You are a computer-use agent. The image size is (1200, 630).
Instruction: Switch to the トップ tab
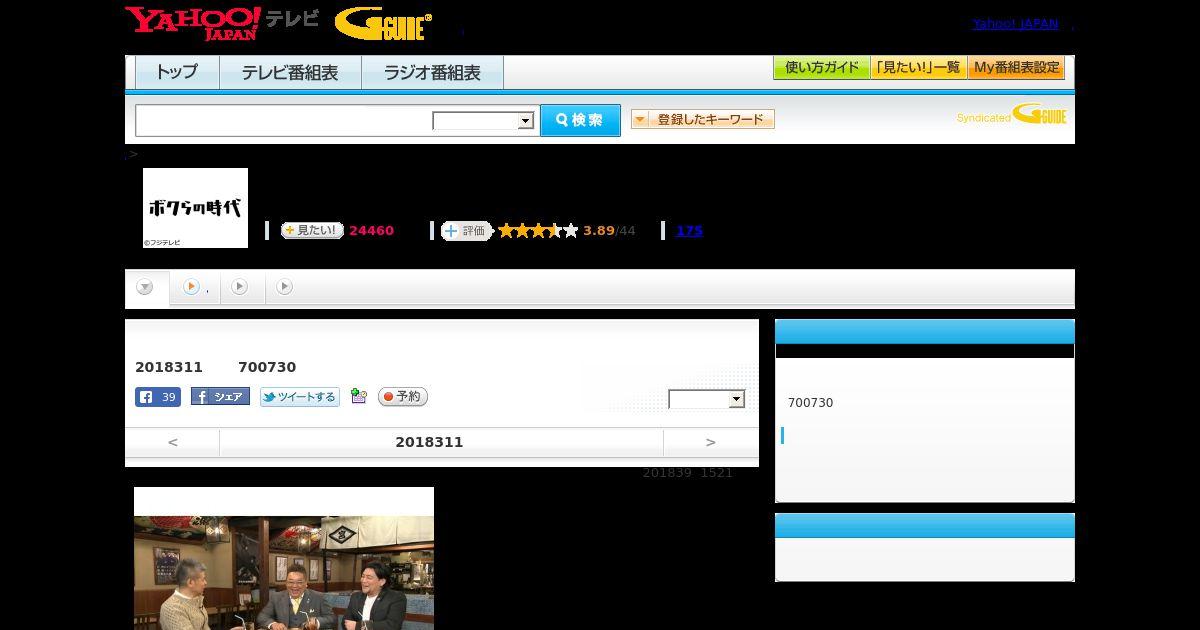[x=177, y=73]
